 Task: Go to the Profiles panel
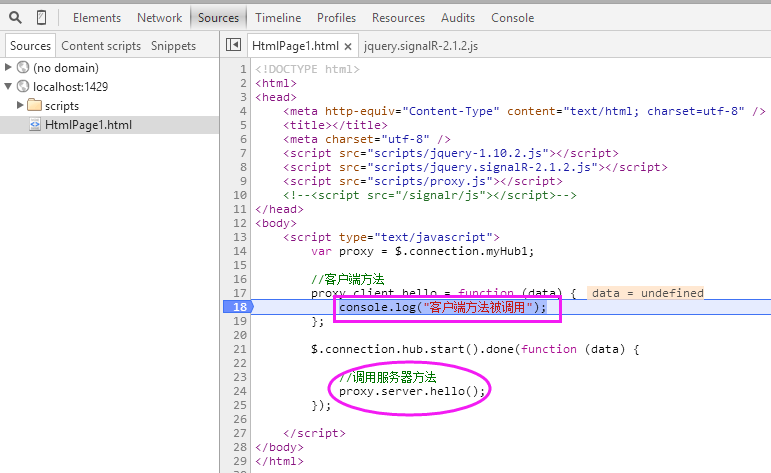pos(336,18)
